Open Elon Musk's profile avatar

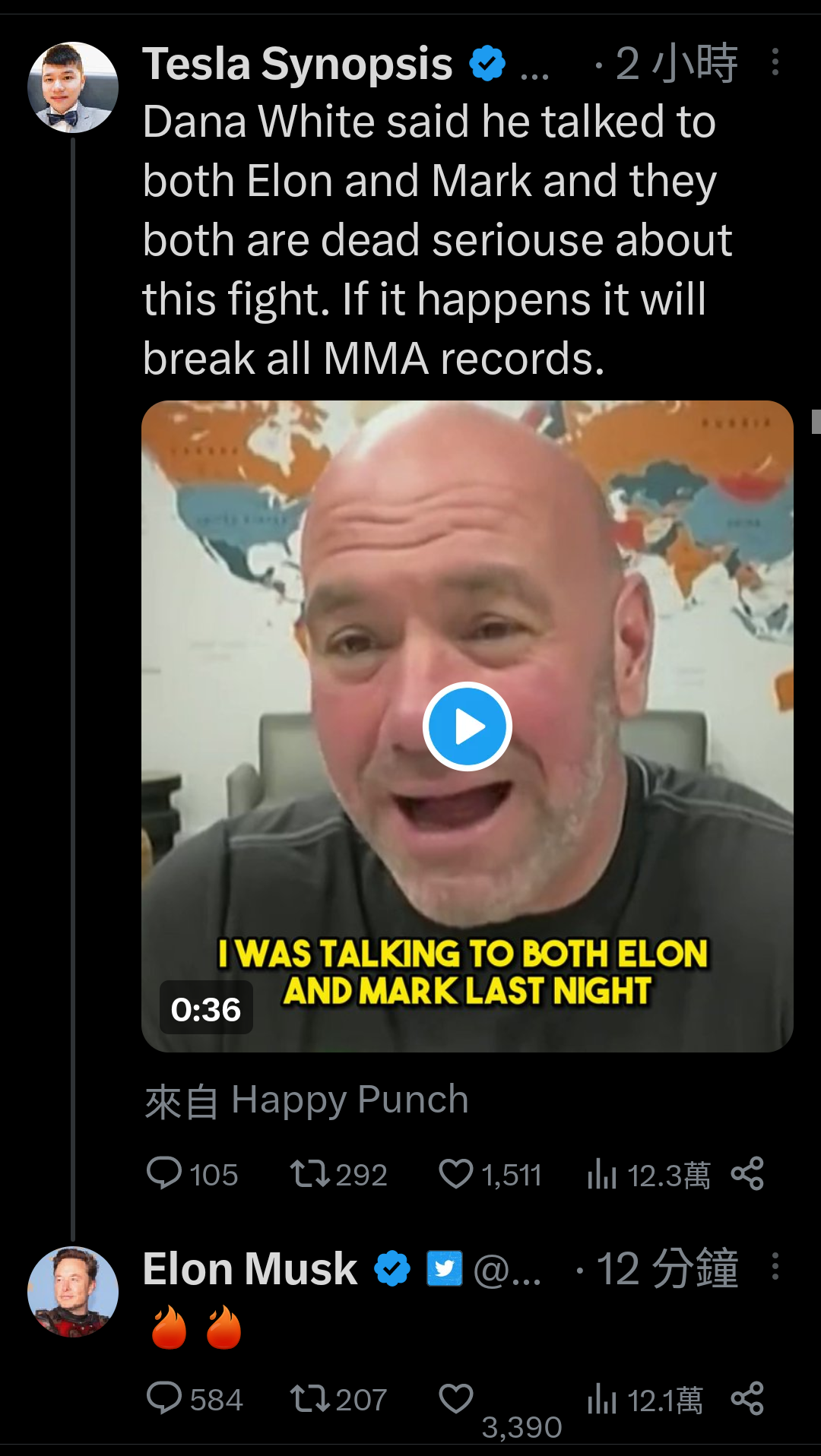[x=73, y=1292]
